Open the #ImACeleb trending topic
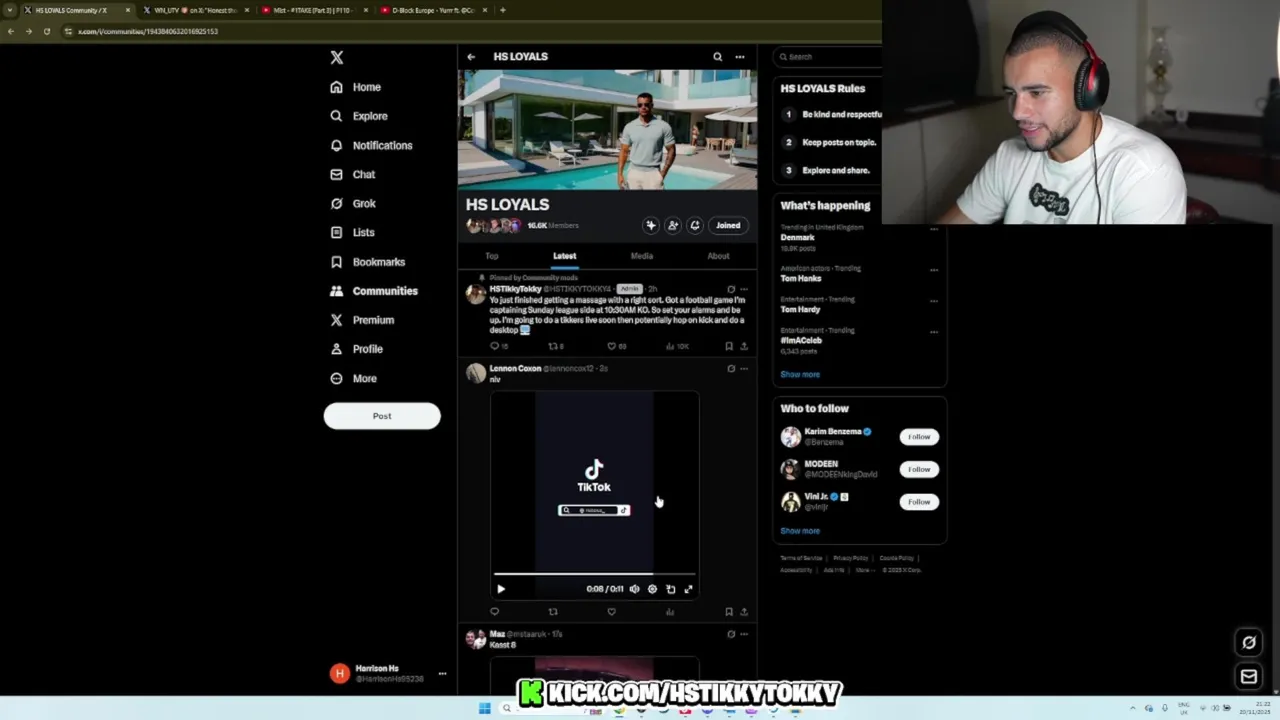 (801, 341)
